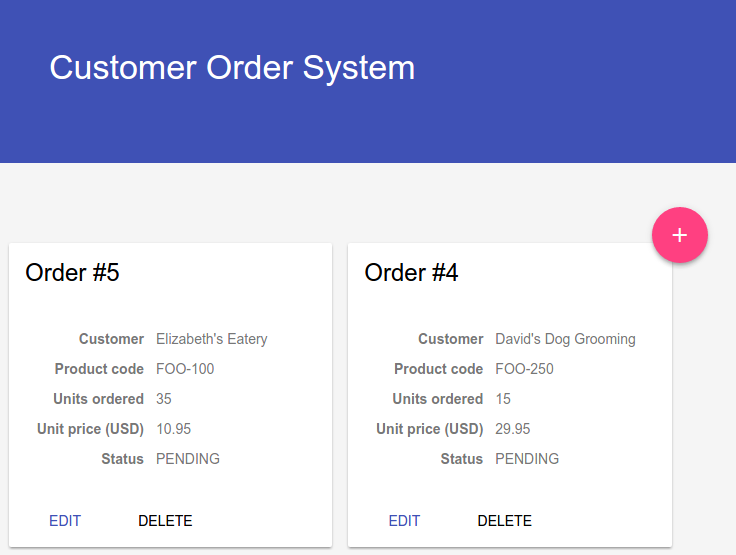Click the product code FOO-250
Viewport: 736px width, 555px height.
tap(524, 369)
